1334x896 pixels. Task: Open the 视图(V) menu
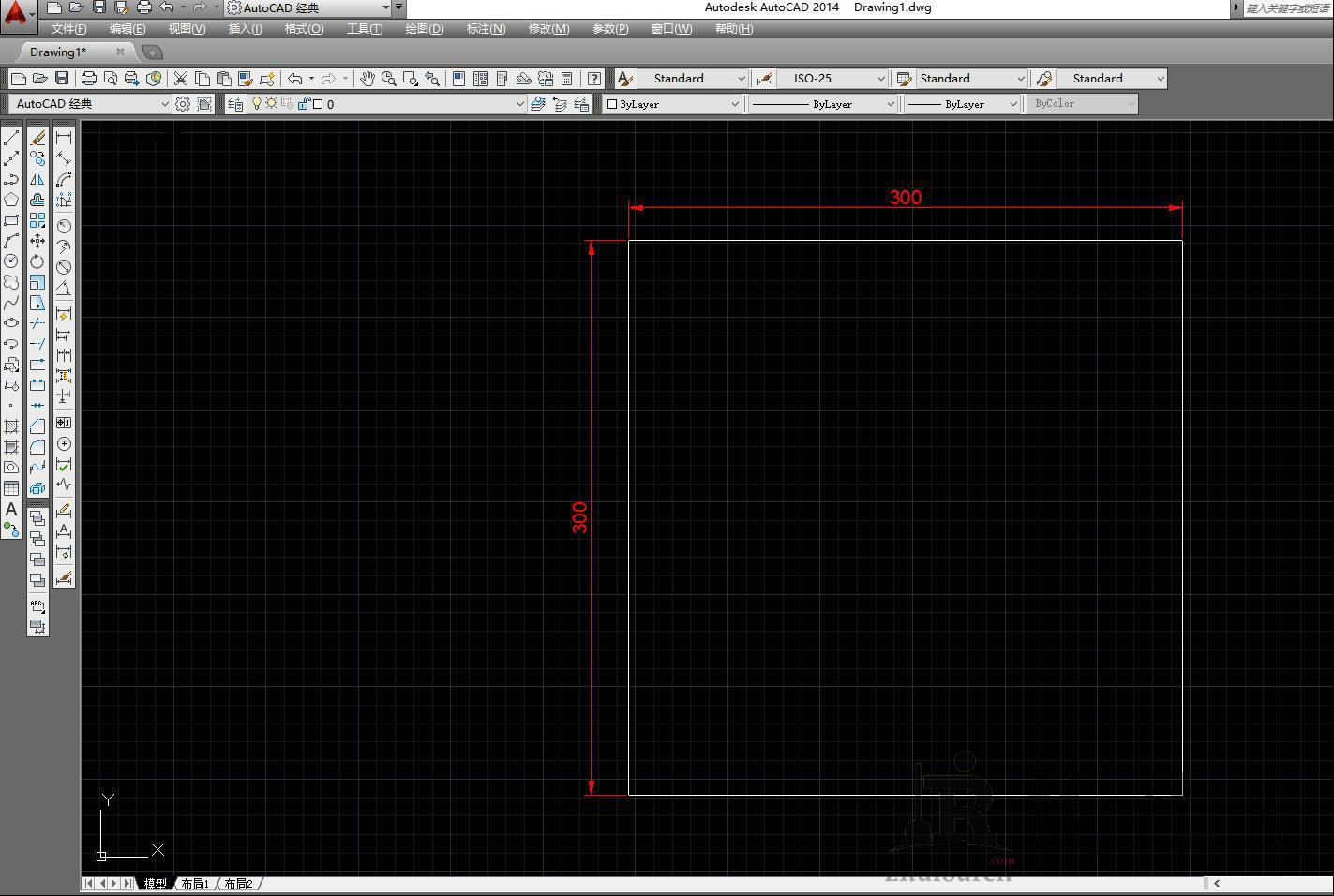pos(187,29)
